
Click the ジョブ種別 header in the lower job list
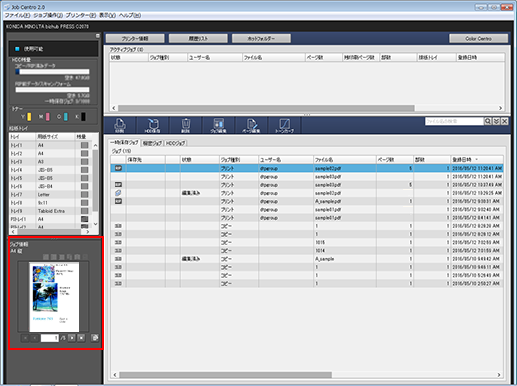pyautogui.click(x=239, y=160)
